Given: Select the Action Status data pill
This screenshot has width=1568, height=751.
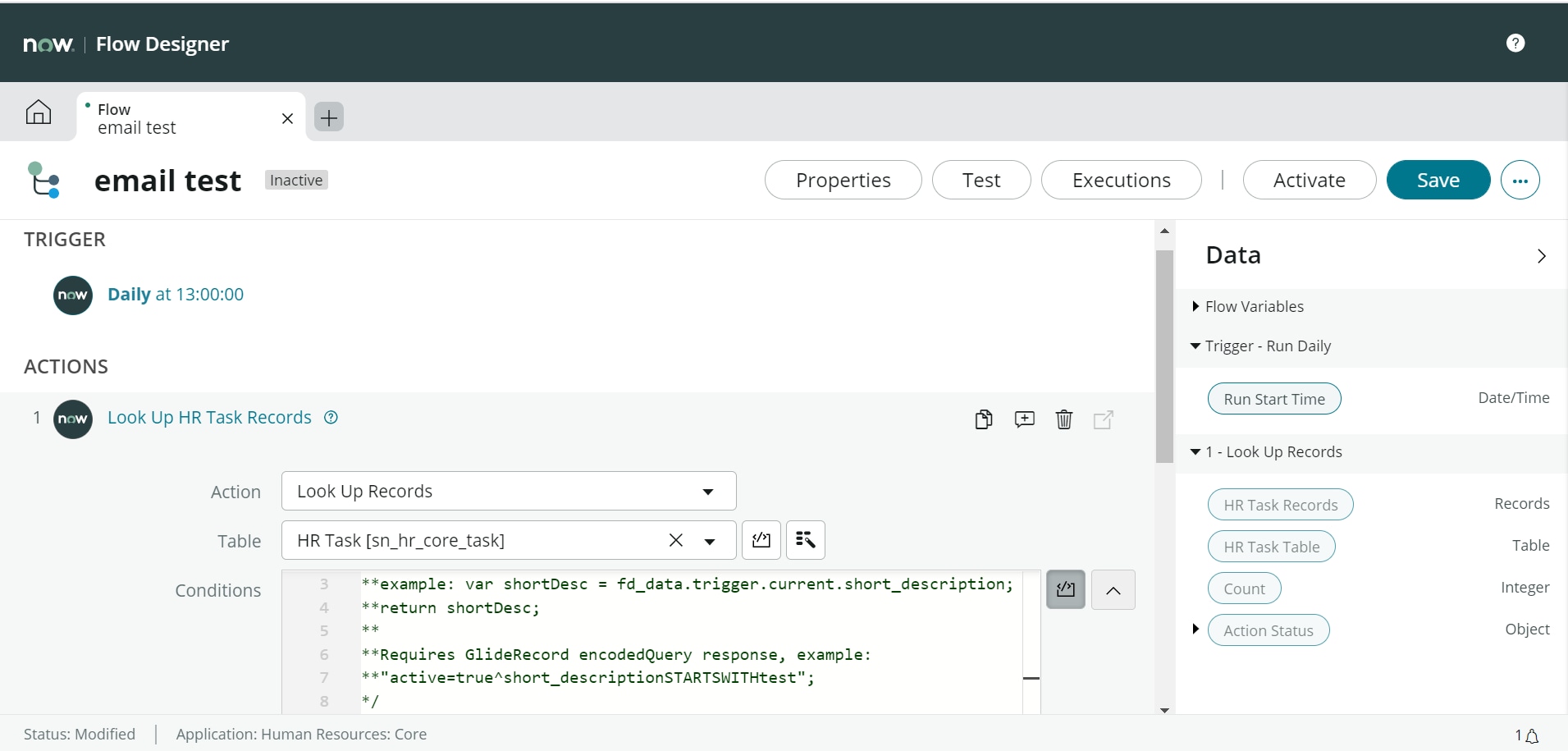Looking at the screenshot, I should pos(1269,630).
